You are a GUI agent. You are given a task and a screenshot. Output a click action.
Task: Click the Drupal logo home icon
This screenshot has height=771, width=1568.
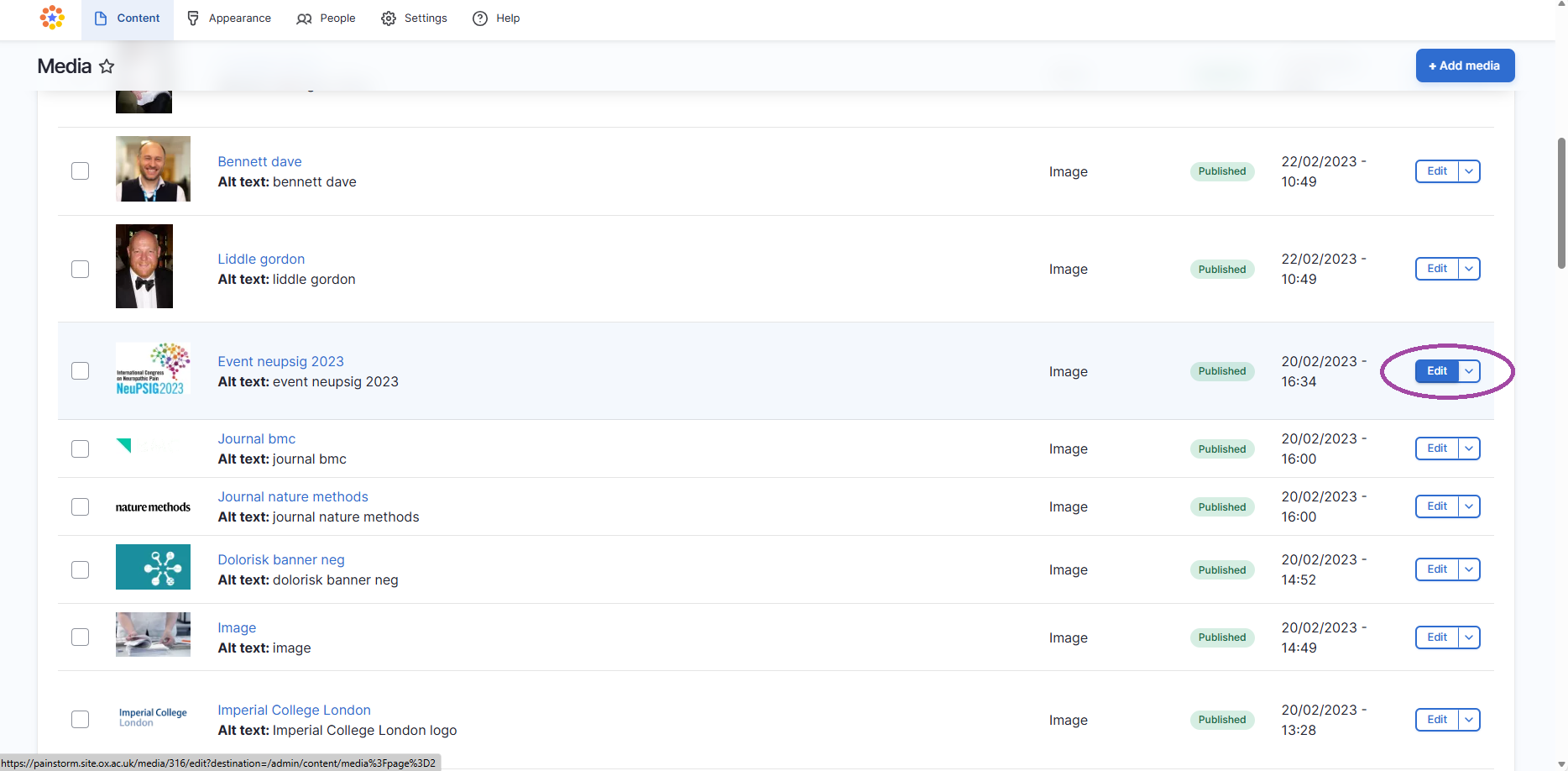coord(52,18)
